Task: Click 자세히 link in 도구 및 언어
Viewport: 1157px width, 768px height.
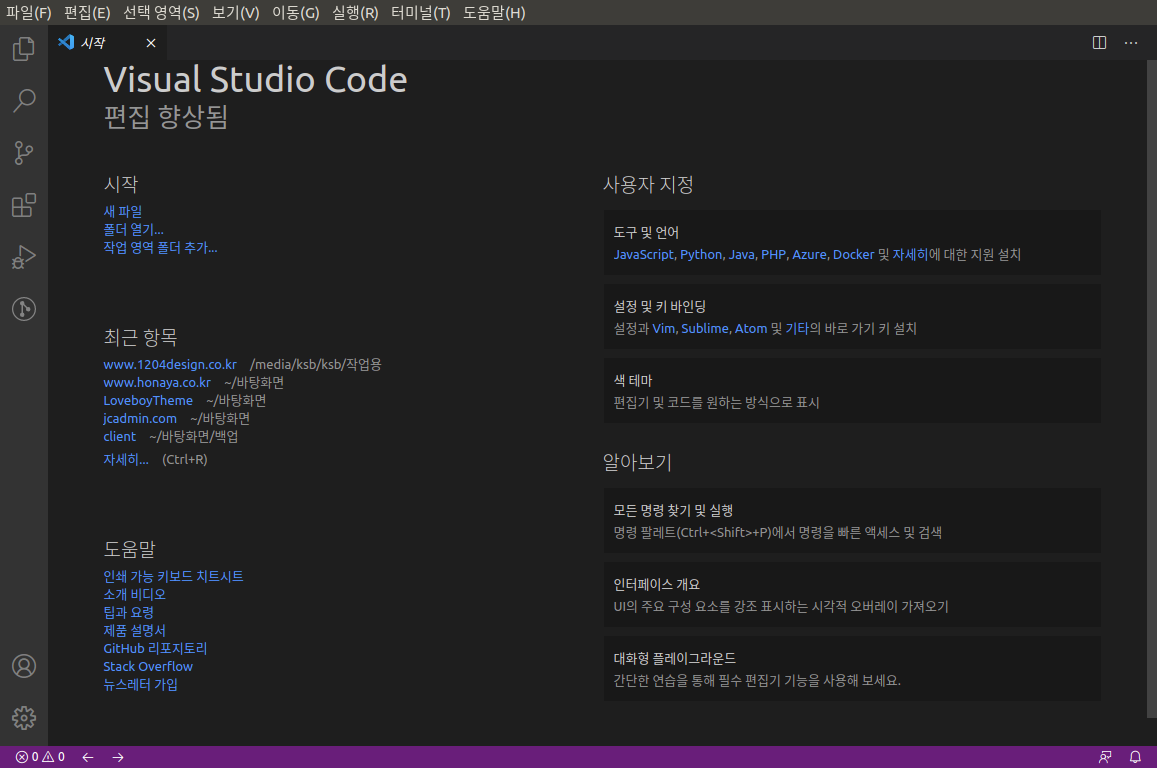Action: 910,255
